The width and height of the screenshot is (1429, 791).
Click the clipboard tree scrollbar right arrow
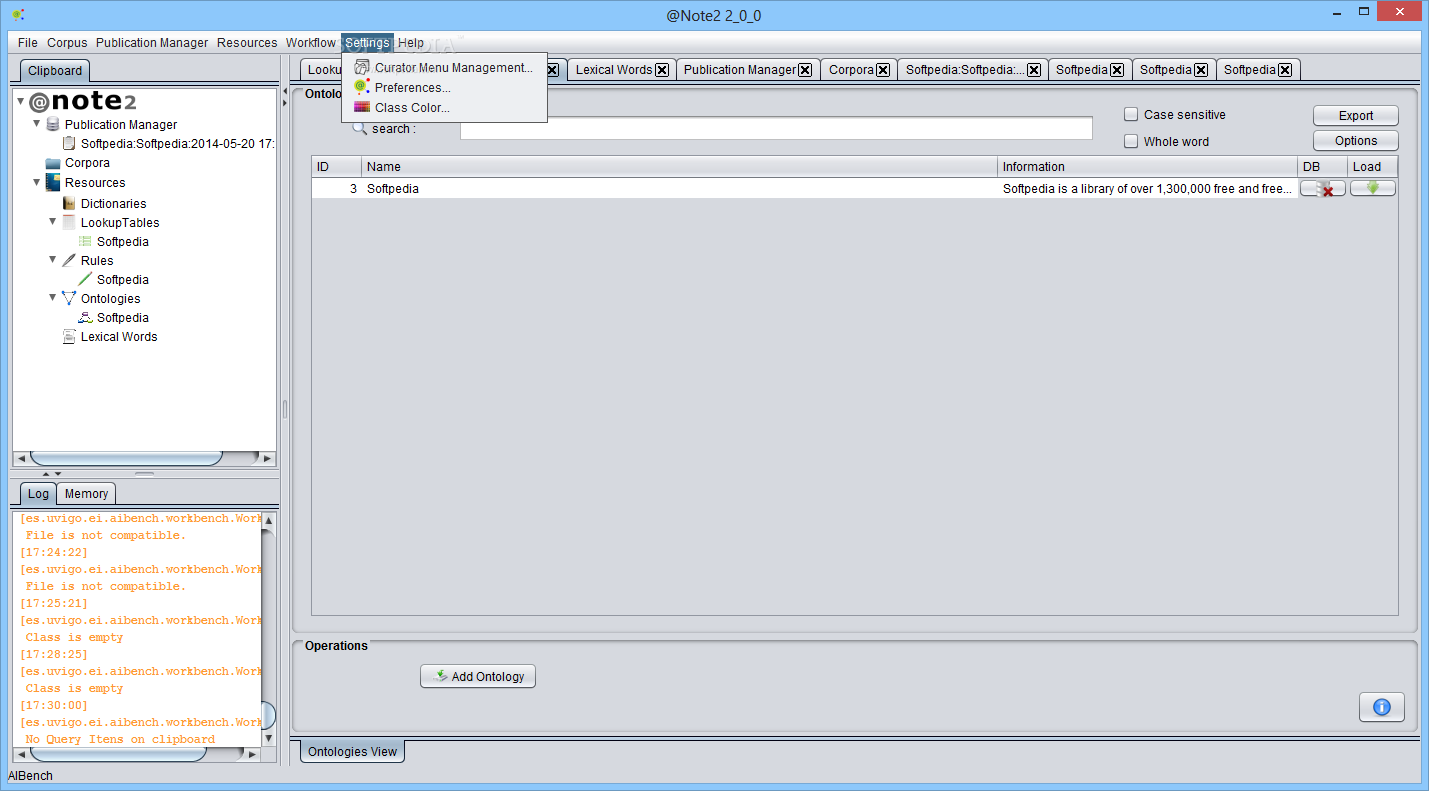(267, 459)
